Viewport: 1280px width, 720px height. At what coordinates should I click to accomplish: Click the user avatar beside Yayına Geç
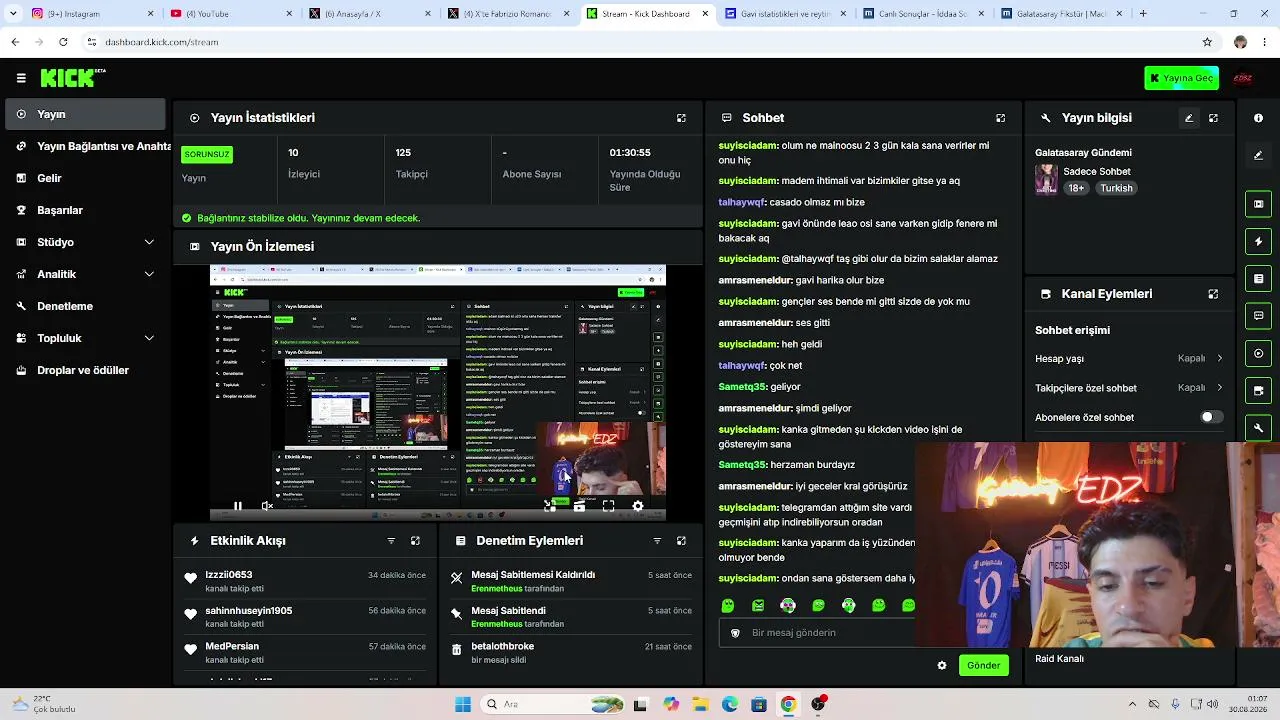click(x=1243, y=78)
